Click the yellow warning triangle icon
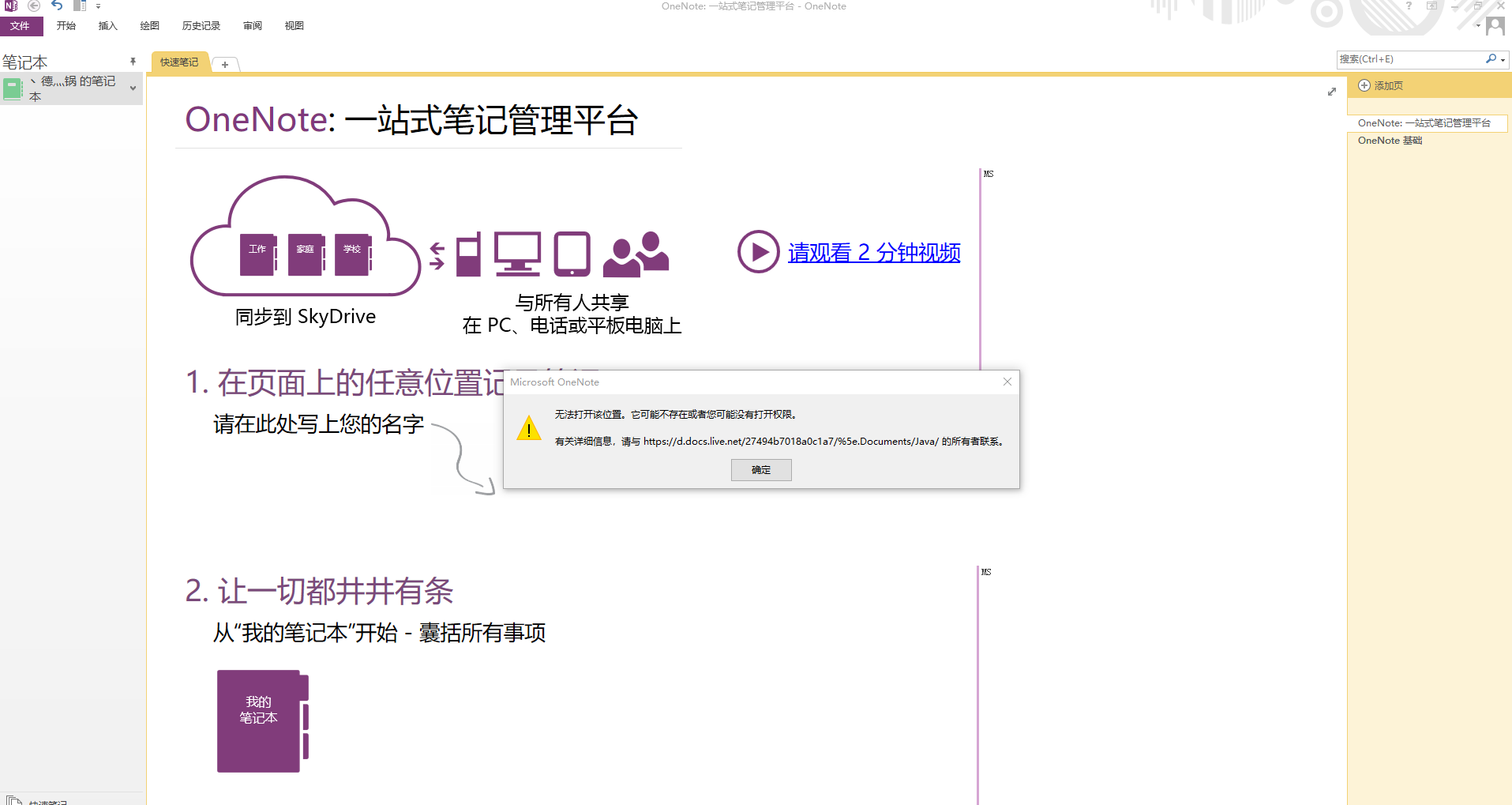Viewport: 1512px width, 805px height. [x=529, y=428]
